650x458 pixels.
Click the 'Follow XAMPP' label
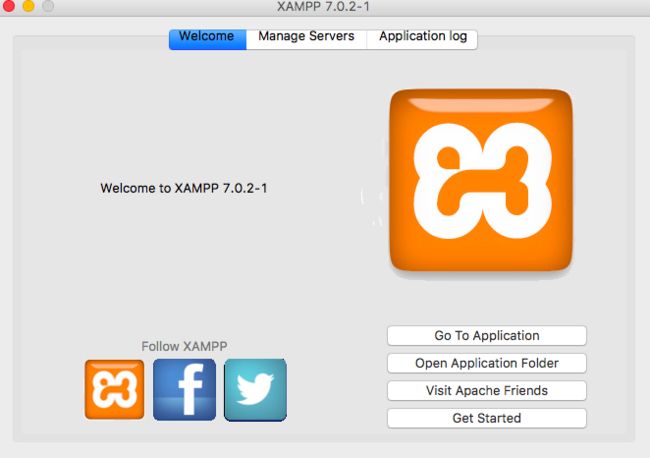(x=184, y=346)
